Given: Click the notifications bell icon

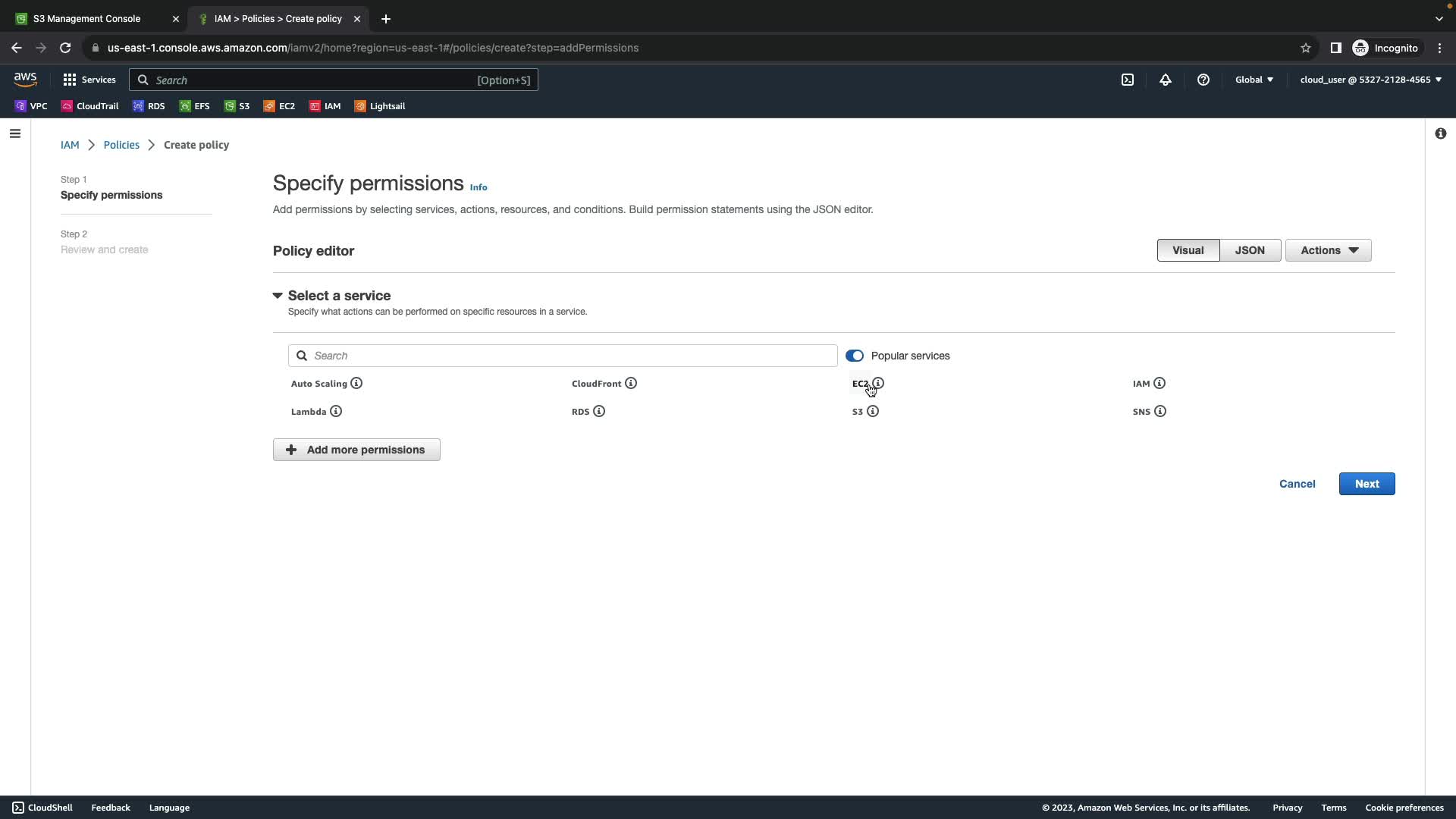Looking at the screenshot, I should [x=1166, y=80].
